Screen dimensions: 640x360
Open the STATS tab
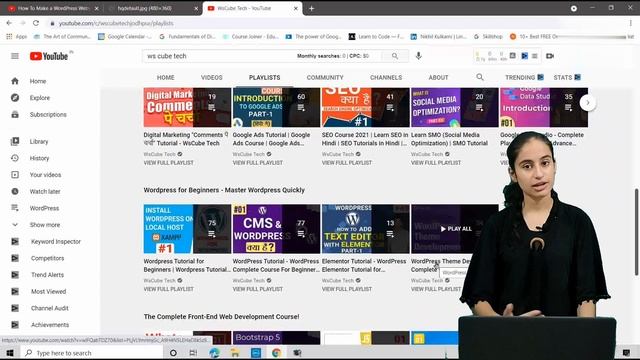[567, 78]
